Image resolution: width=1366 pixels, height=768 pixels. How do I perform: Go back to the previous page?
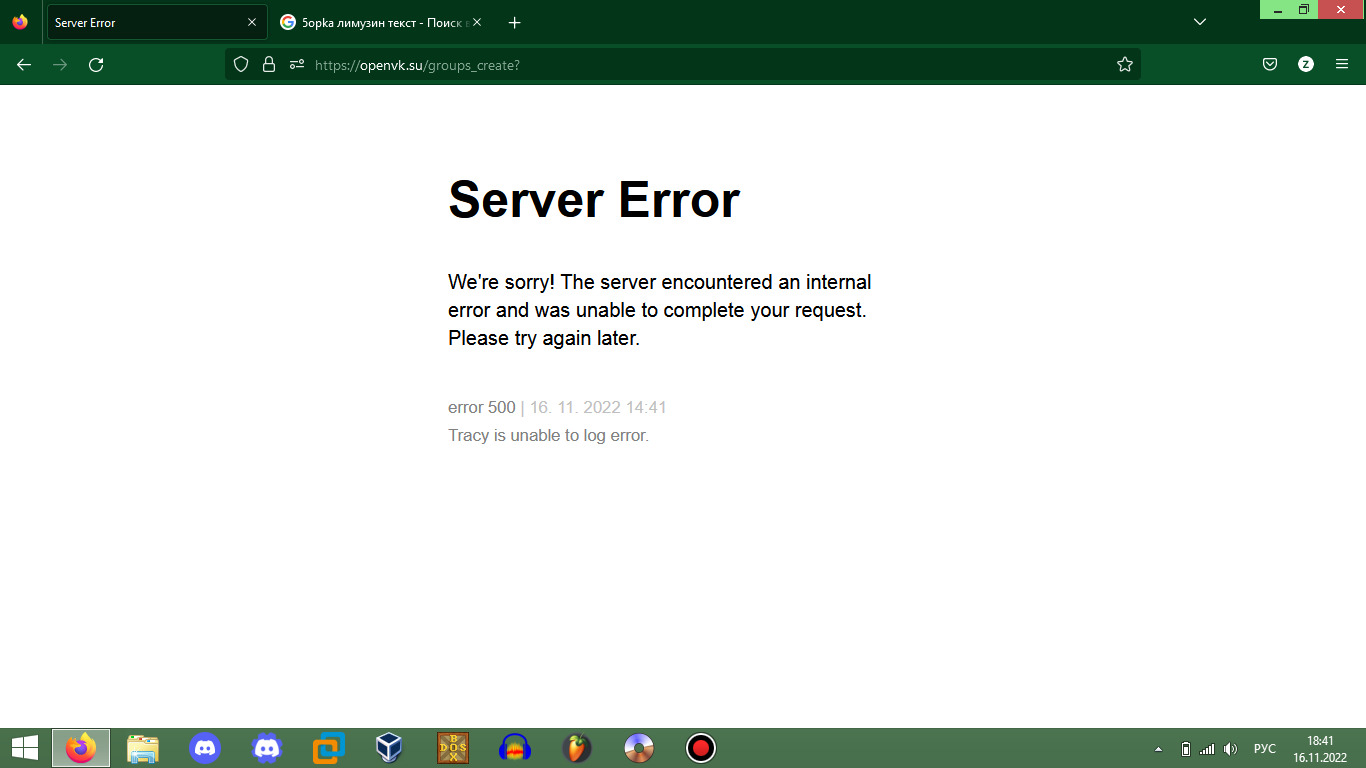tap(24, 64)
